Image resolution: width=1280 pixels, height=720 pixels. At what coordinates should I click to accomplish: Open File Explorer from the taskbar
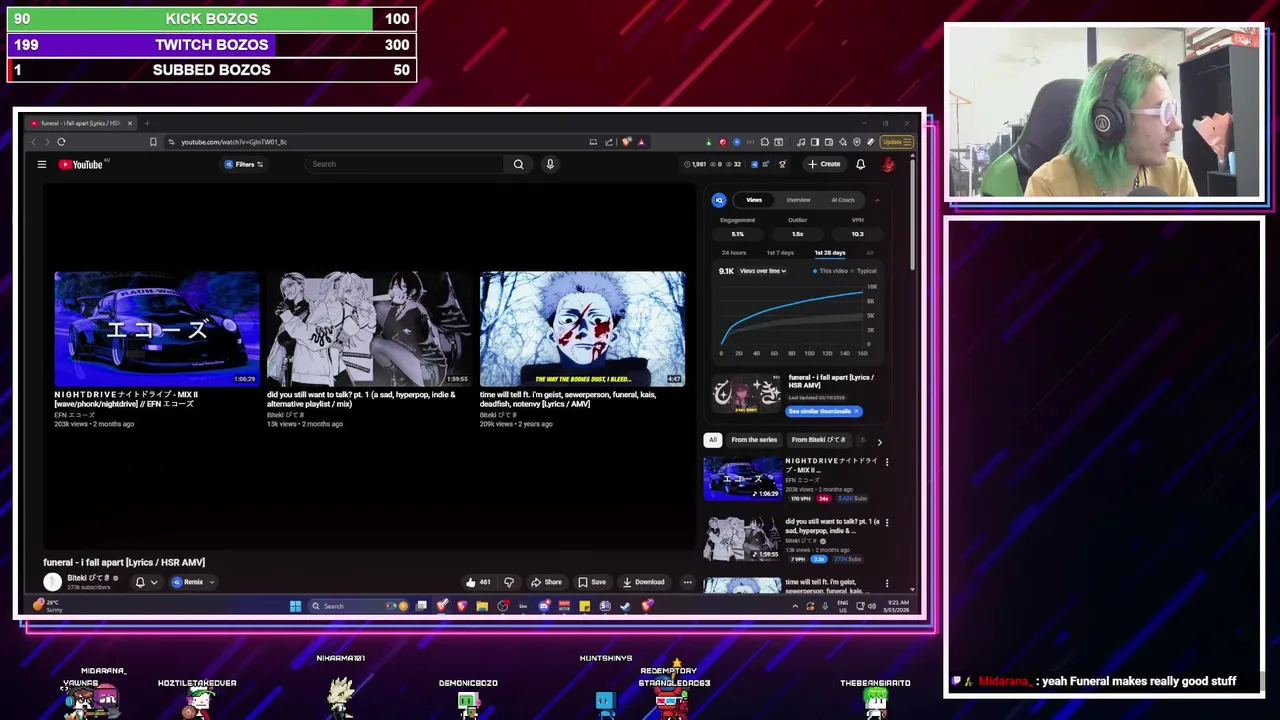point(482,606)
